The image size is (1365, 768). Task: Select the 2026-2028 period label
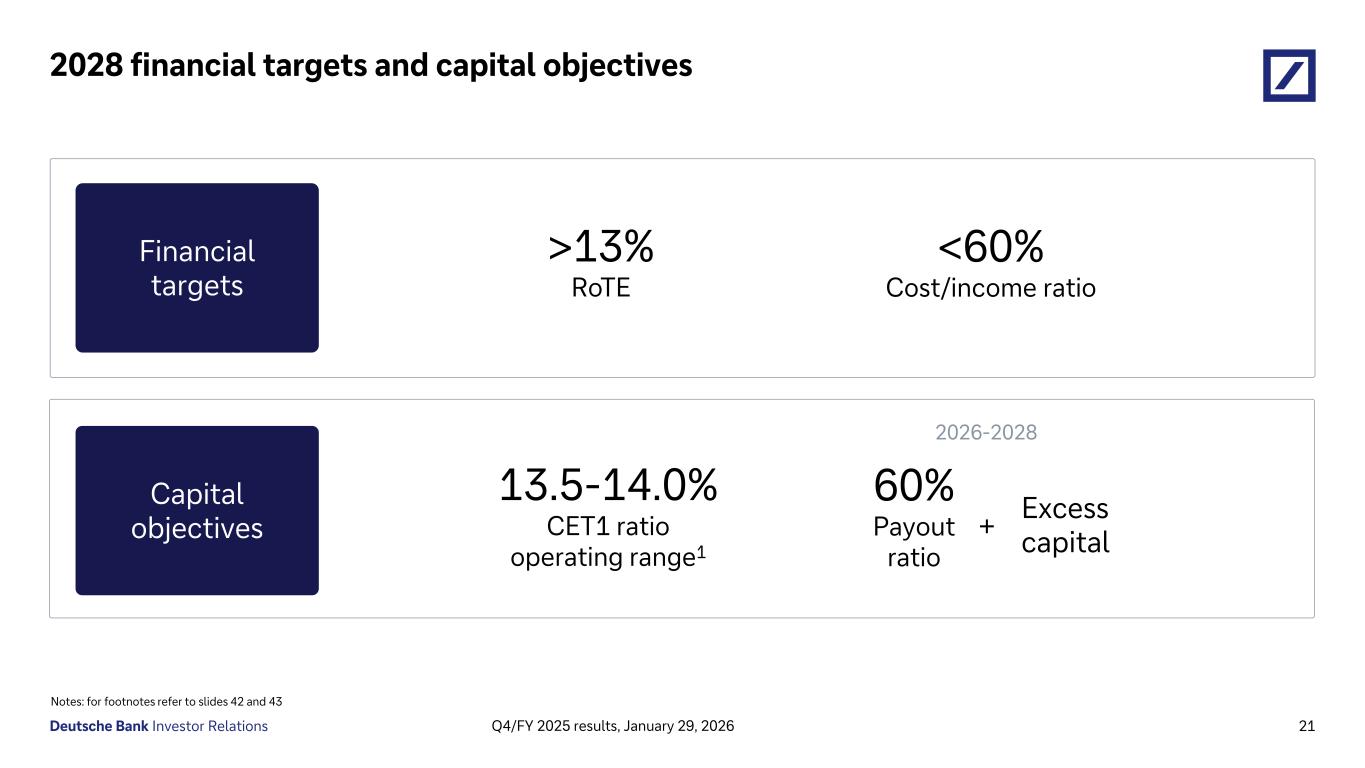coord(985,432)
